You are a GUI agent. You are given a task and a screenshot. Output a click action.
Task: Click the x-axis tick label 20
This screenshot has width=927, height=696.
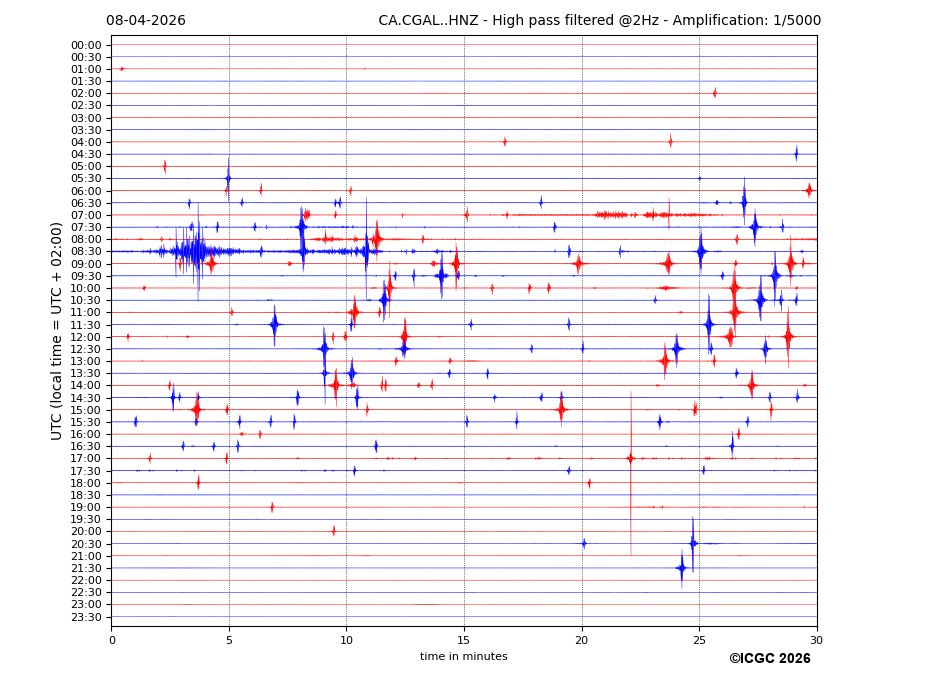582,640
